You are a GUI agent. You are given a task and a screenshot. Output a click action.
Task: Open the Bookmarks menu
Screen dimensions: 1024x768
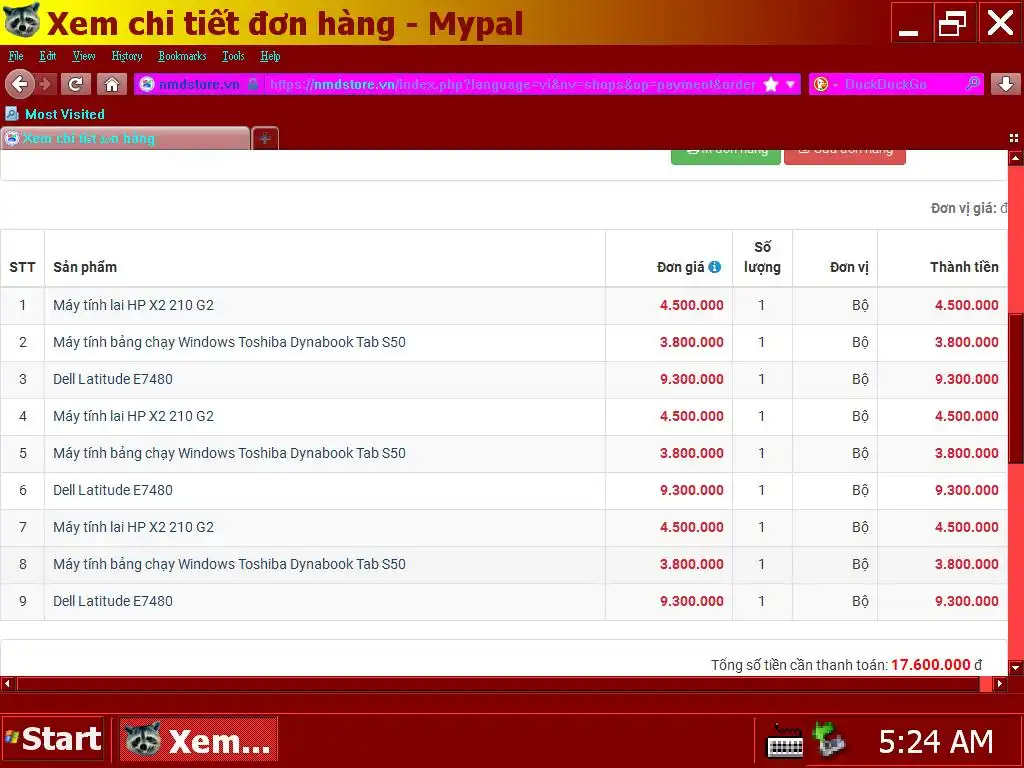click(182, 56)
